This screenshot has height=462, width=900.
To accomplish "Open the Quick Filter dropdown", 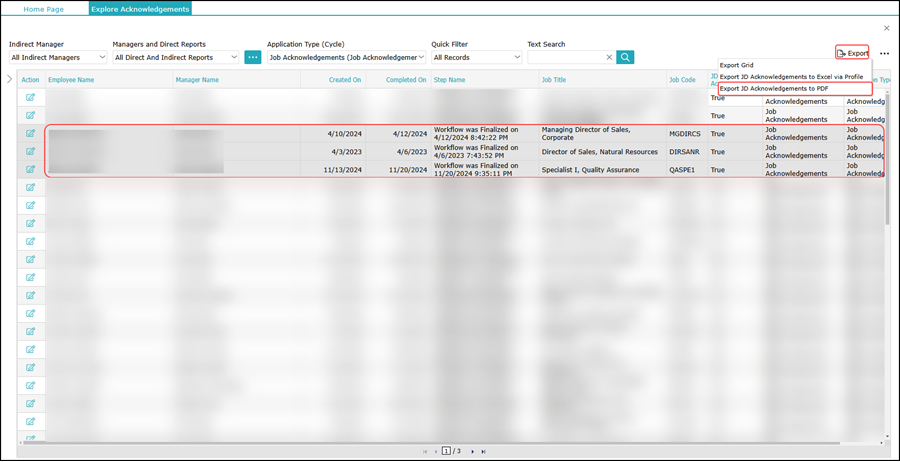I will tap(476, 58).
